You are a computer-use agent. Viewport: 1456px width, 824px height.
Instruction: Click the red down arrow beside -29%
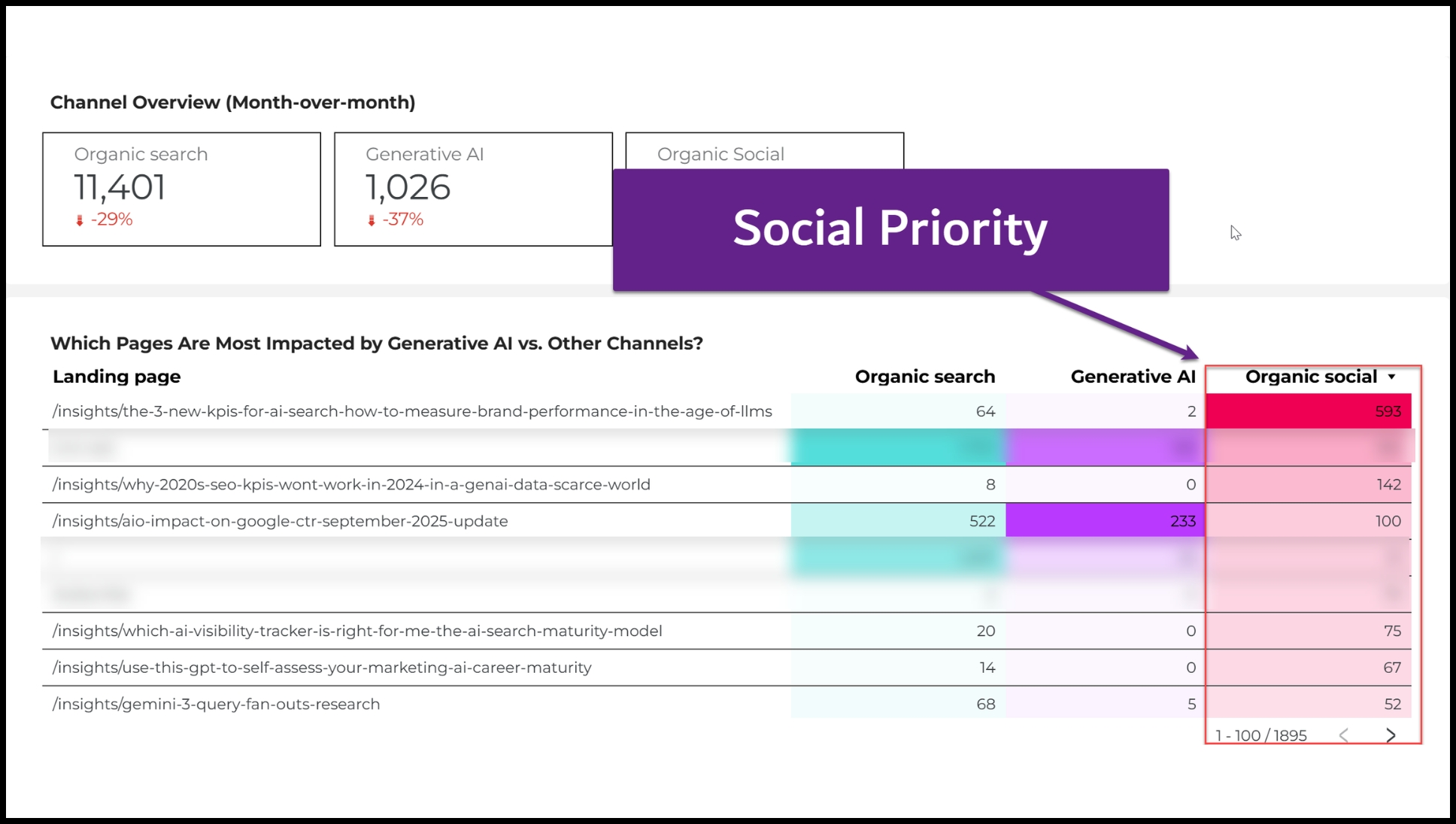pyautogui.click(x=80, y=220)
